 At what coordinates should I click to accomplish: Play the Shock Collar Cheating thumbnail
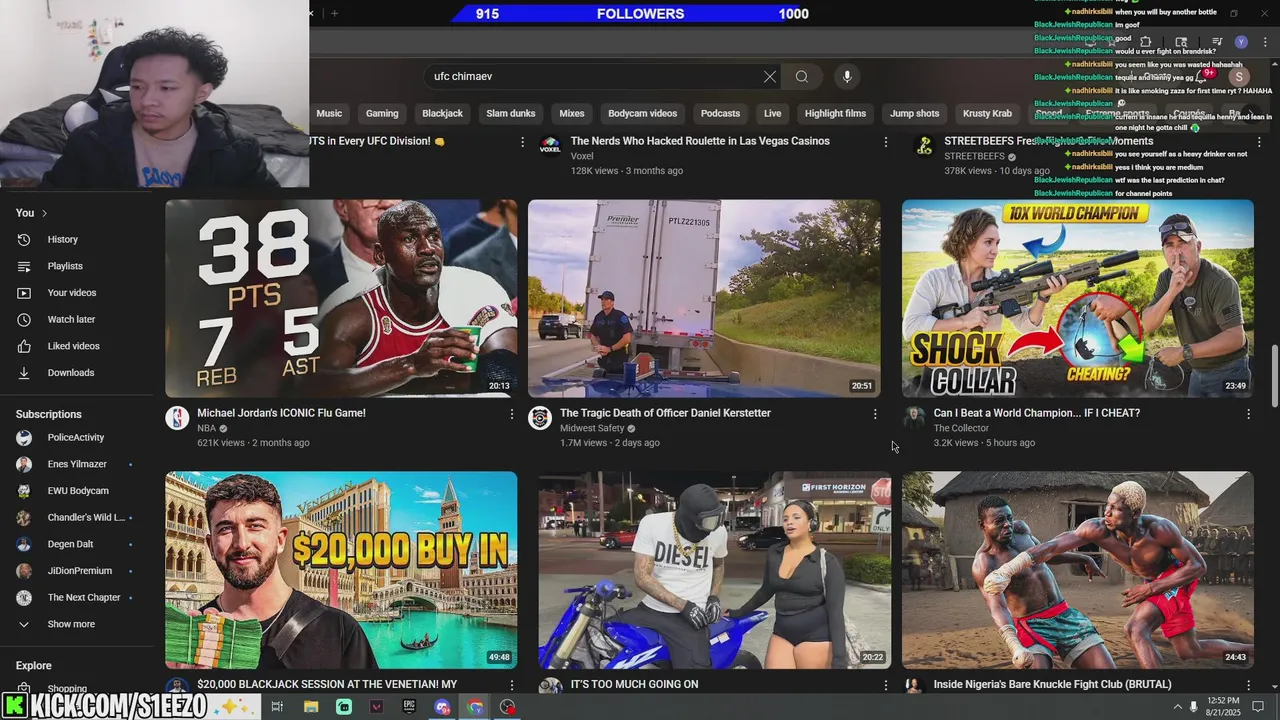pyautogui.click(x=1078, y=299)
